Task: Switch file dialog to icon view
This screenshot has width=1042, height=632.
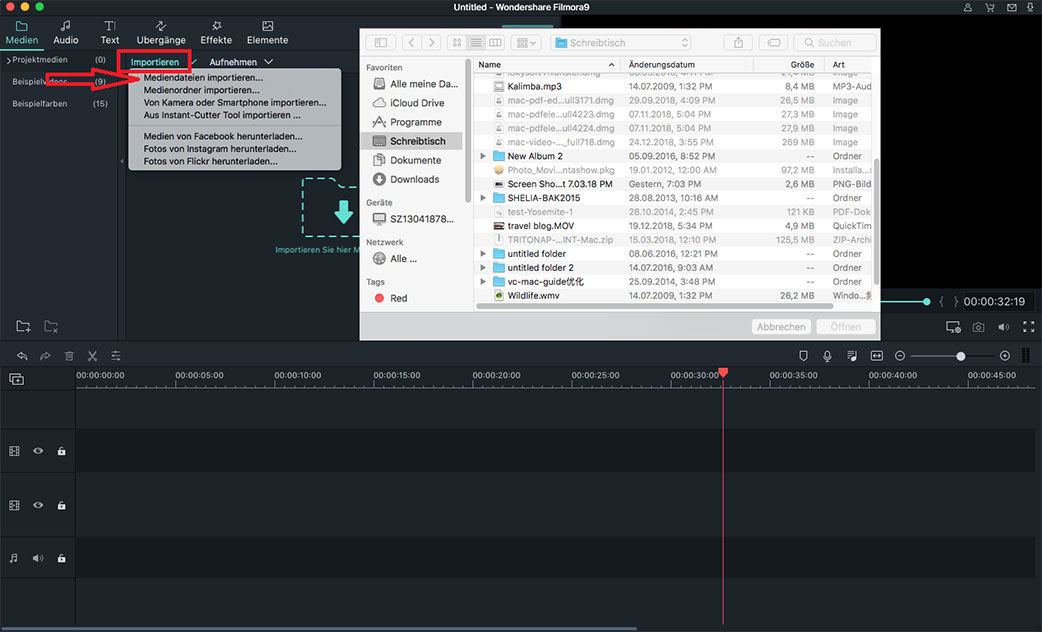Action: [x=457, y=43]
